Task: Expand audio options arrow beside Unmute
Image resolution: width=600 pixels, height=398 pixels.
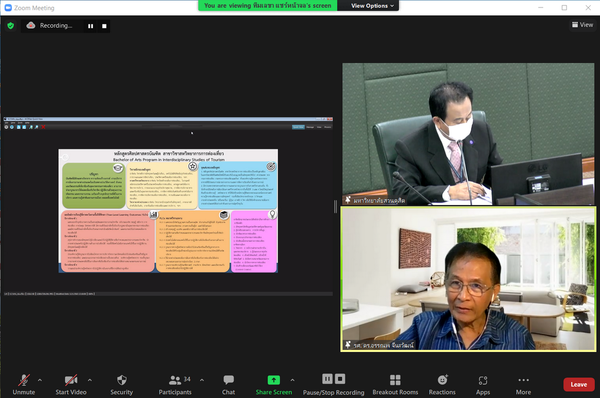Action: click(40, 380)
